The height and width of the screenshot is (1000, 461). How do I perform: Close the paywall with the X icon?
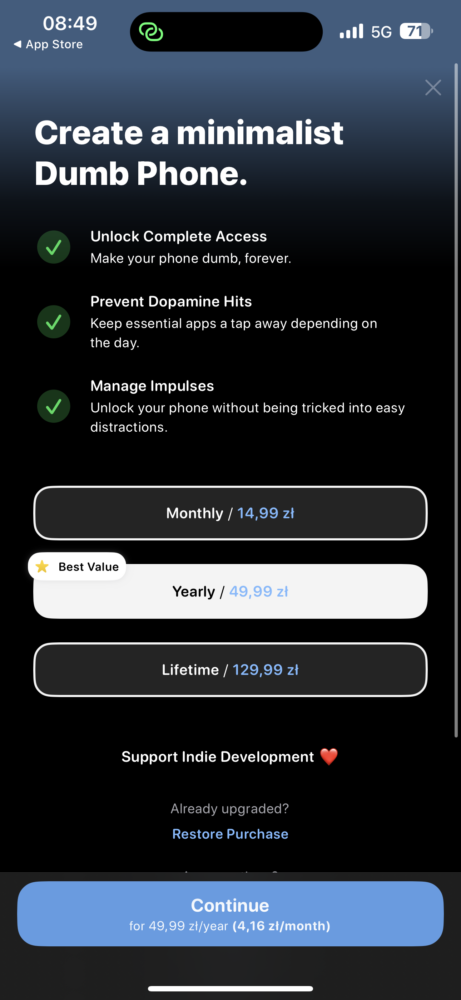[x=433, y=88]
